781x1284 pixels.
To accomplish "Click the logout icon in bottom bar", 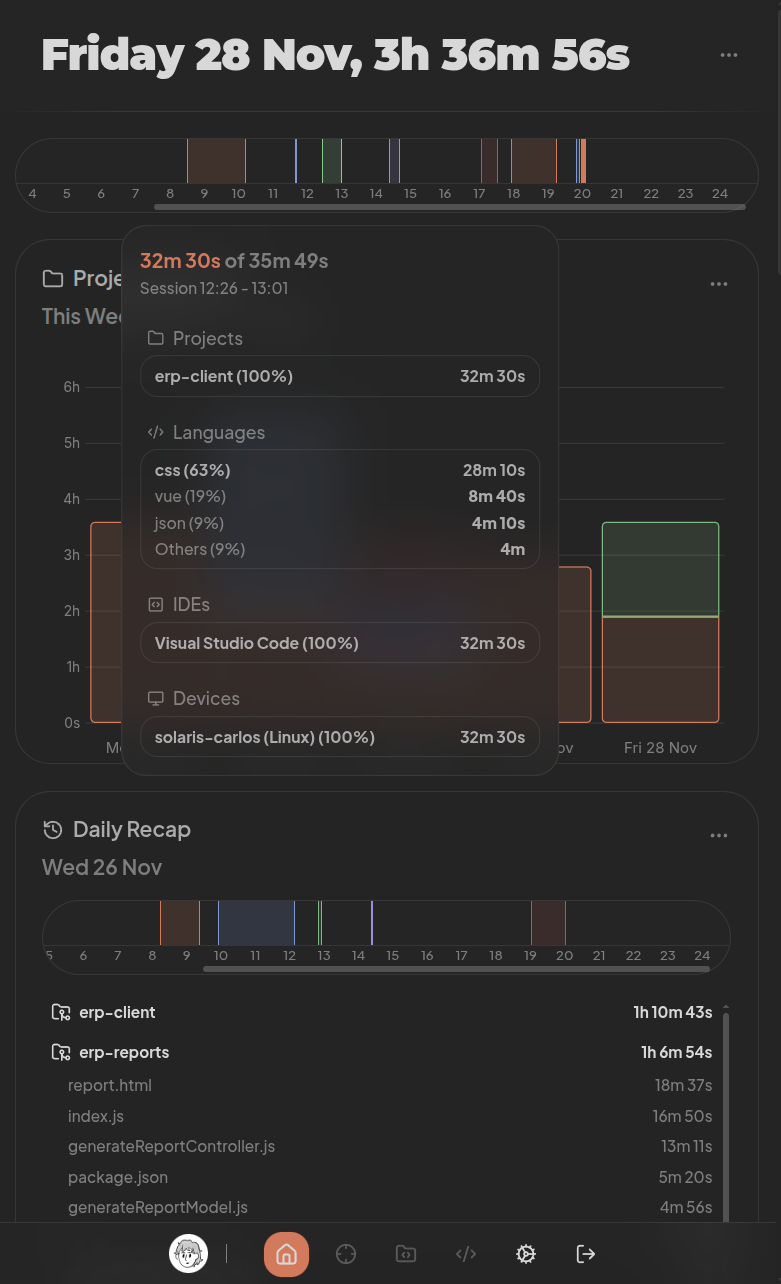I will [586, 1254].
